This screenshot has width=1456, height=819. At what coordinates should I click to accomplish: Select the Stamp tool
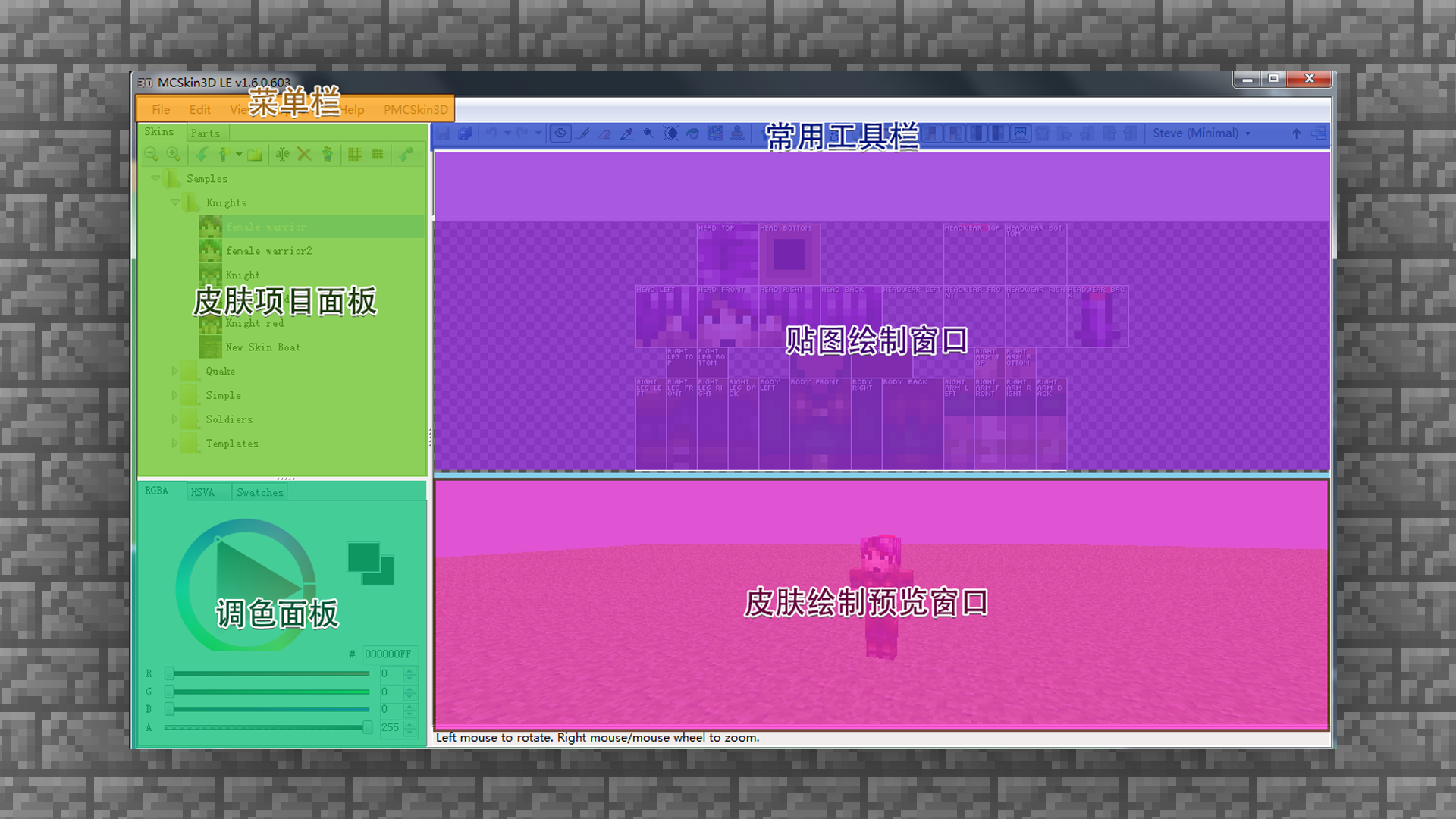tap(737, 133)
